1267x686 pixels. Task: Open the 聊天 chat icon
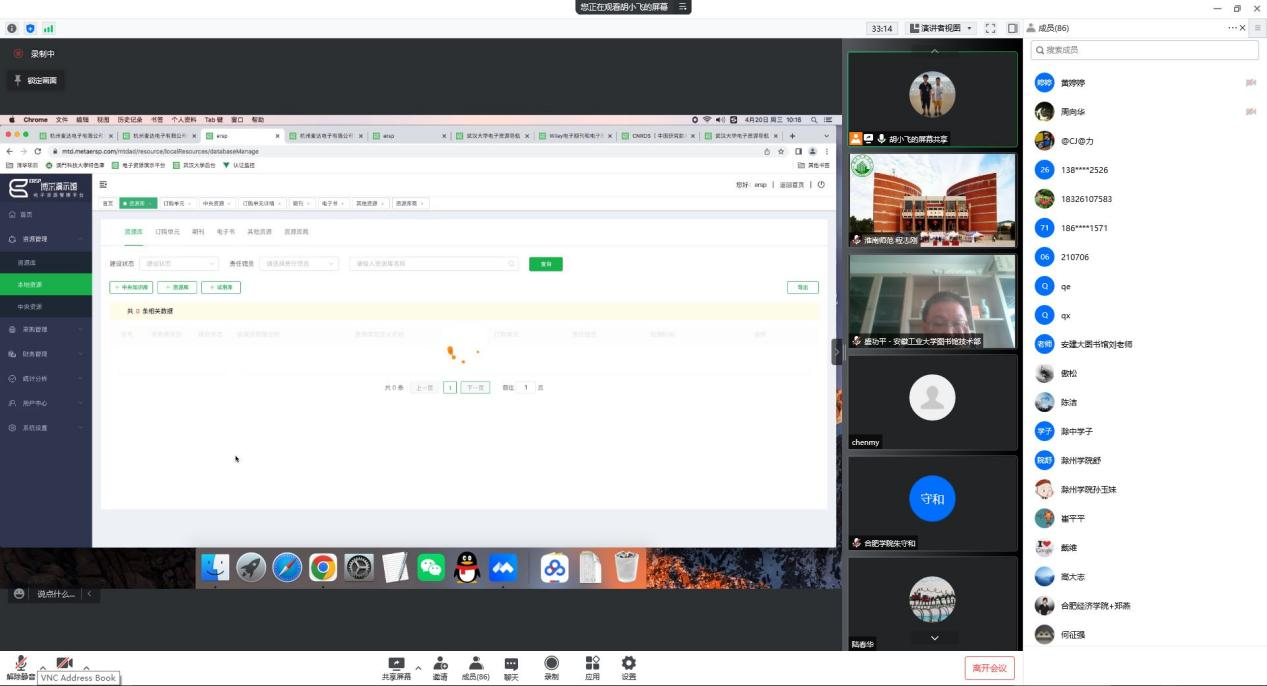click(511, 668)
